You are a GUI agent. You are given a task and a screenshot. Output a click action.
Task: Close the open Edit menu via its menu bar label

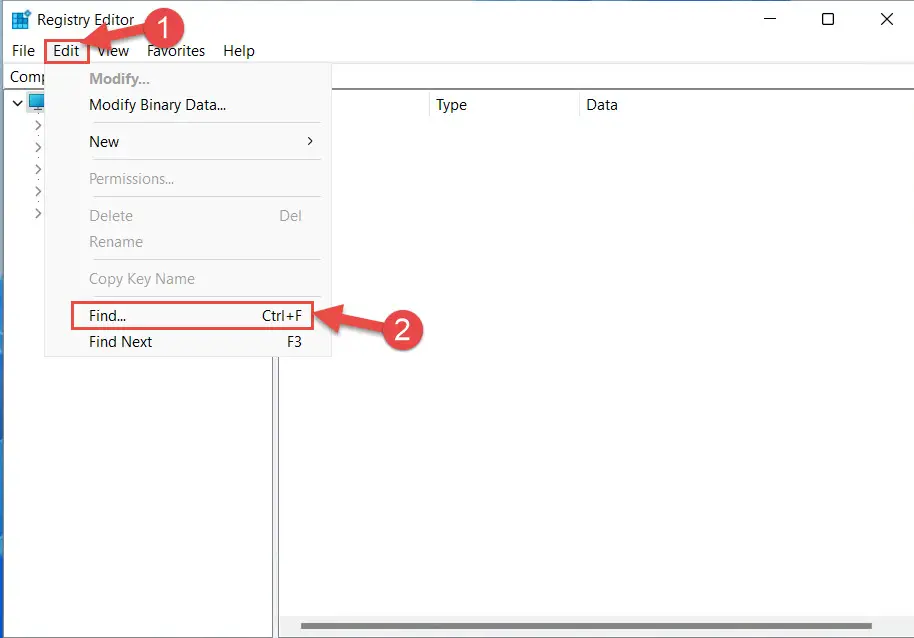[66, 51]
